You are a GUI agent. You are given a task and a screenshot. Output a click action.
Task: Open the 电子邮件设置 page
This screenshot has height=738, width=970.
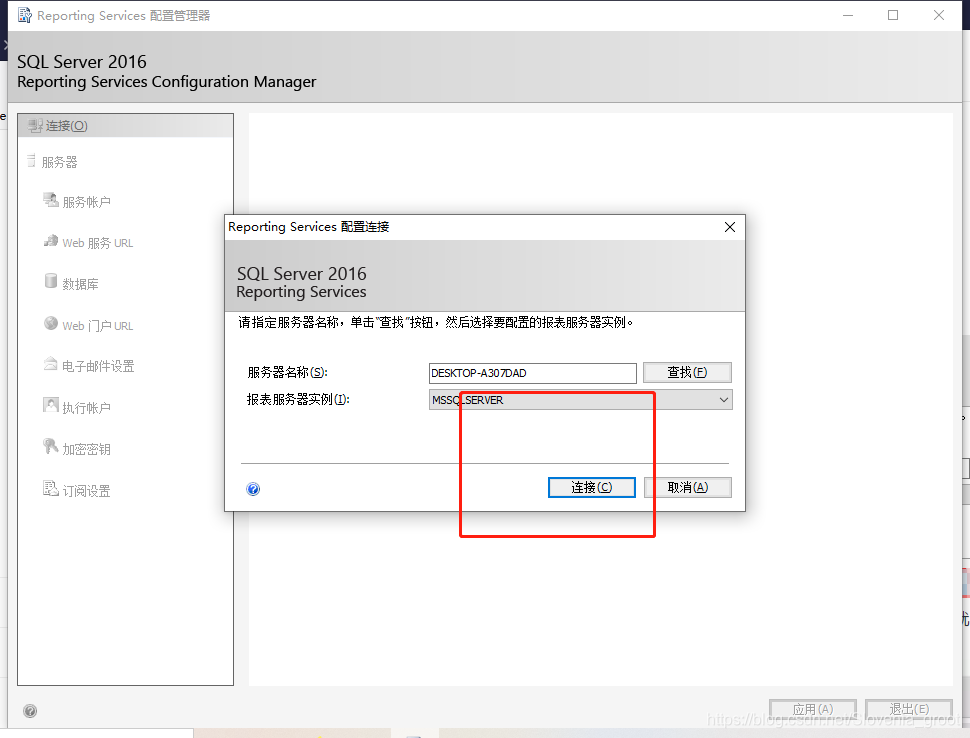pyautogui.click(x=98, y=366)
